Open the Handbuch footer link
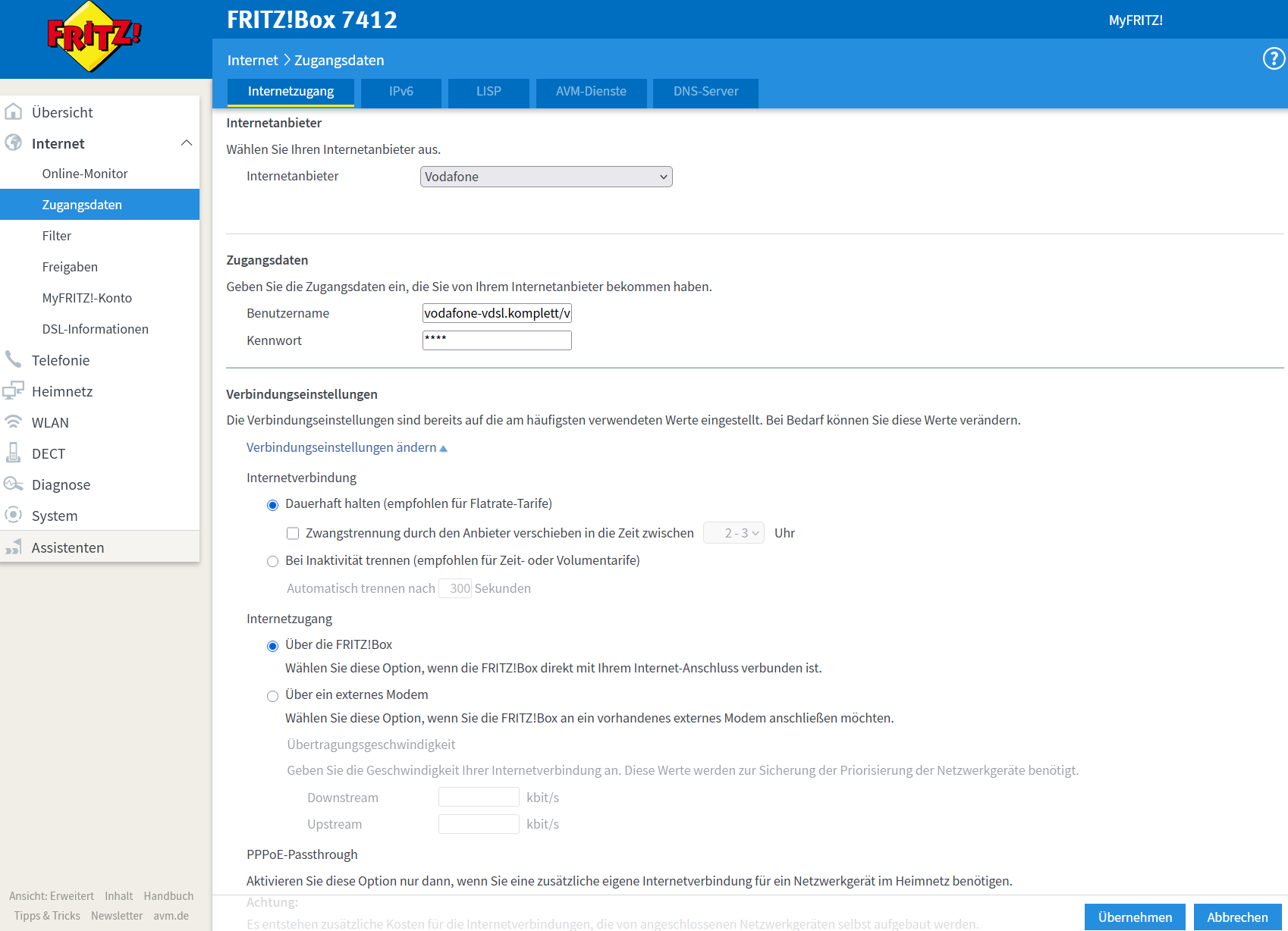The width and height of the screenshot is (1288, 931). pos(168,896)
